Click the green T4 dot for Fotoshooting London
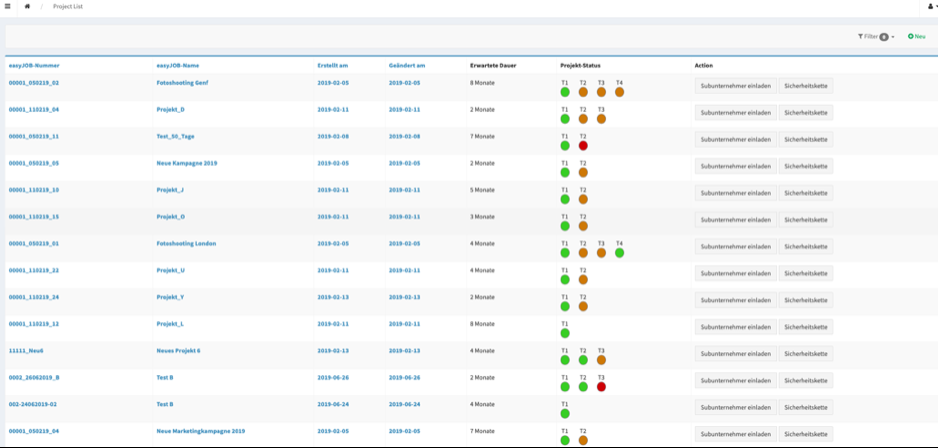The width and height of the screenshot is (938, 448). click(619, 253)
